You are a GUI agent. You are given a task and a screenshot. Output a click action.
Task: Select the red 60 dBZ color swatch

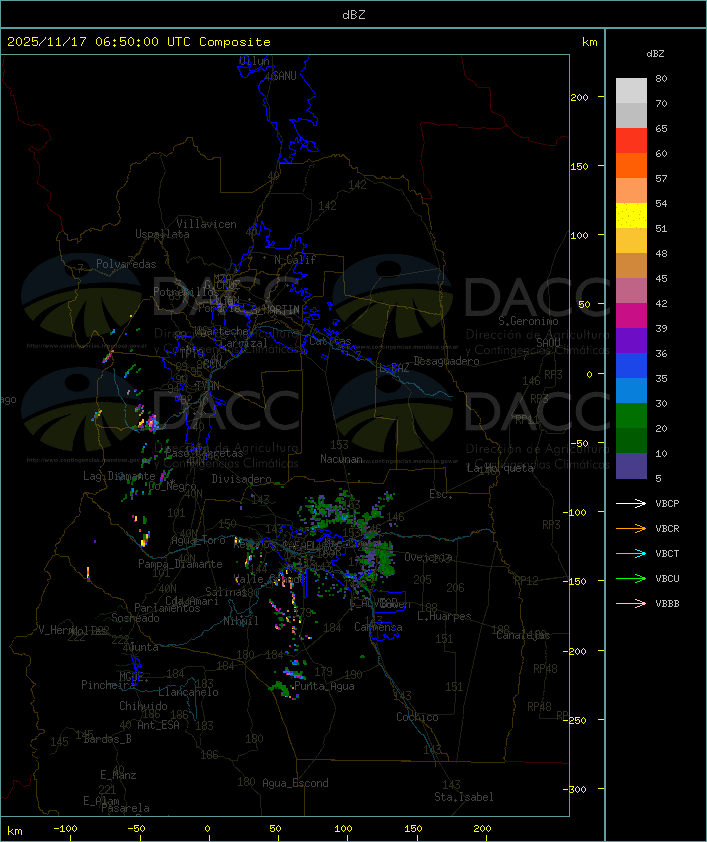[x=631, y=141]
